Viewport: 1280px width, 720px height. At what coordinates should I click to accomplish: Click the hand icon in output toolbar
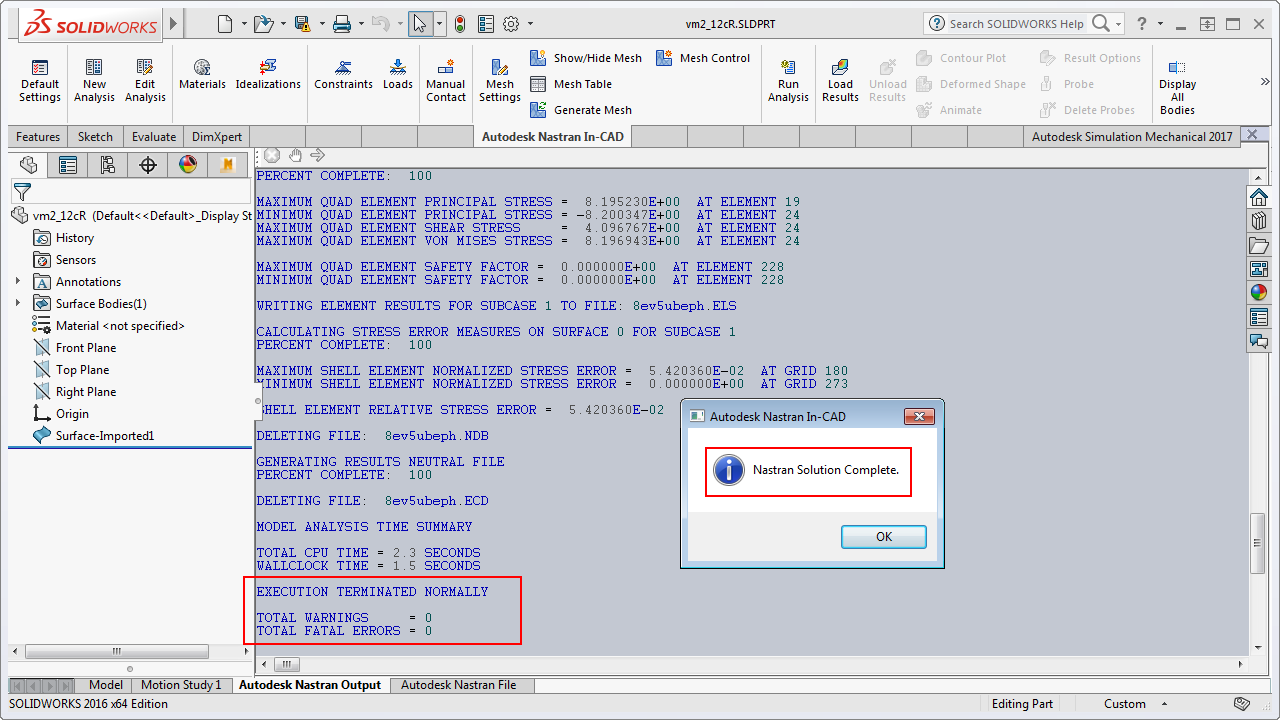295,155
